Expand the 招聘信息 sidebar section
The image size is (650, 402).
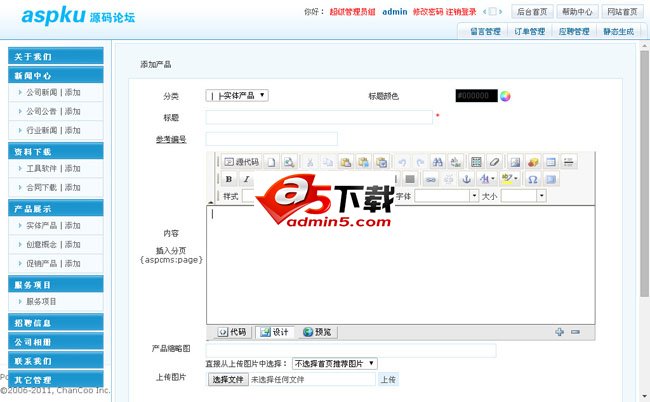56,323
